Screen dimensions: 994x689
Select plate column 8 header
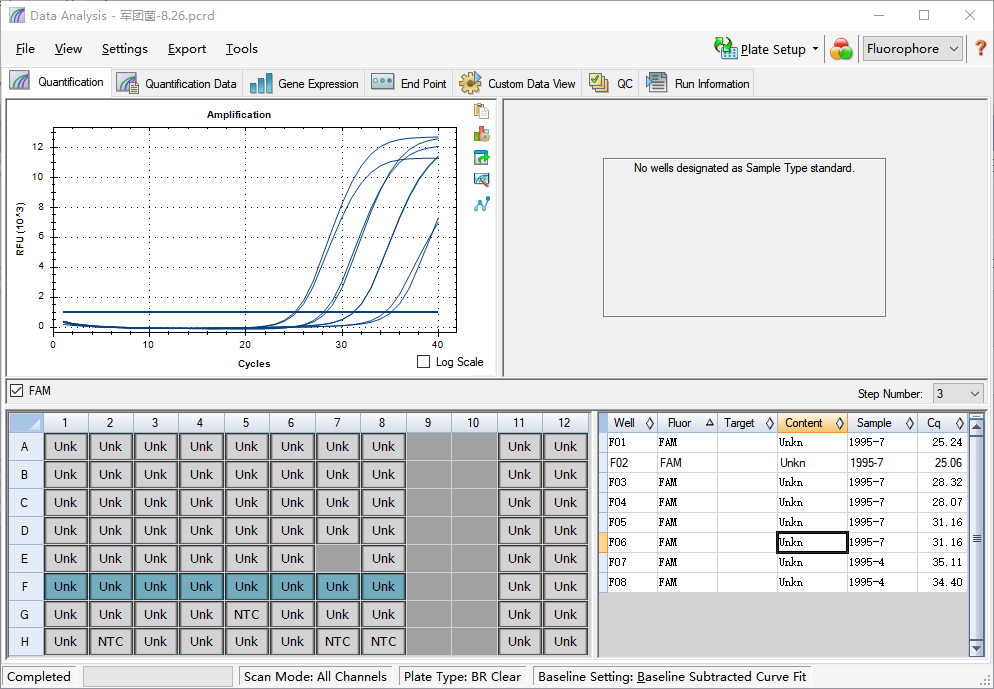[382, 423]
